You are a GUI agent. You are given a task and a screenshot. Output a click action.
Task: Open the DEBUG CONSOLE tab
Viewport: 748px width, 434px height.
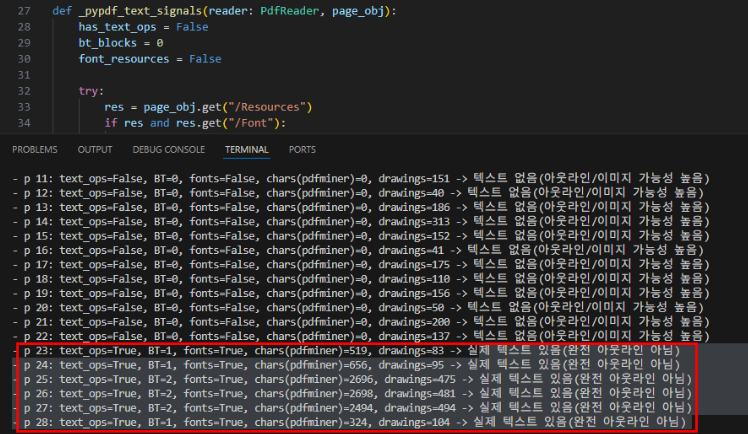[x=169, y=150]
